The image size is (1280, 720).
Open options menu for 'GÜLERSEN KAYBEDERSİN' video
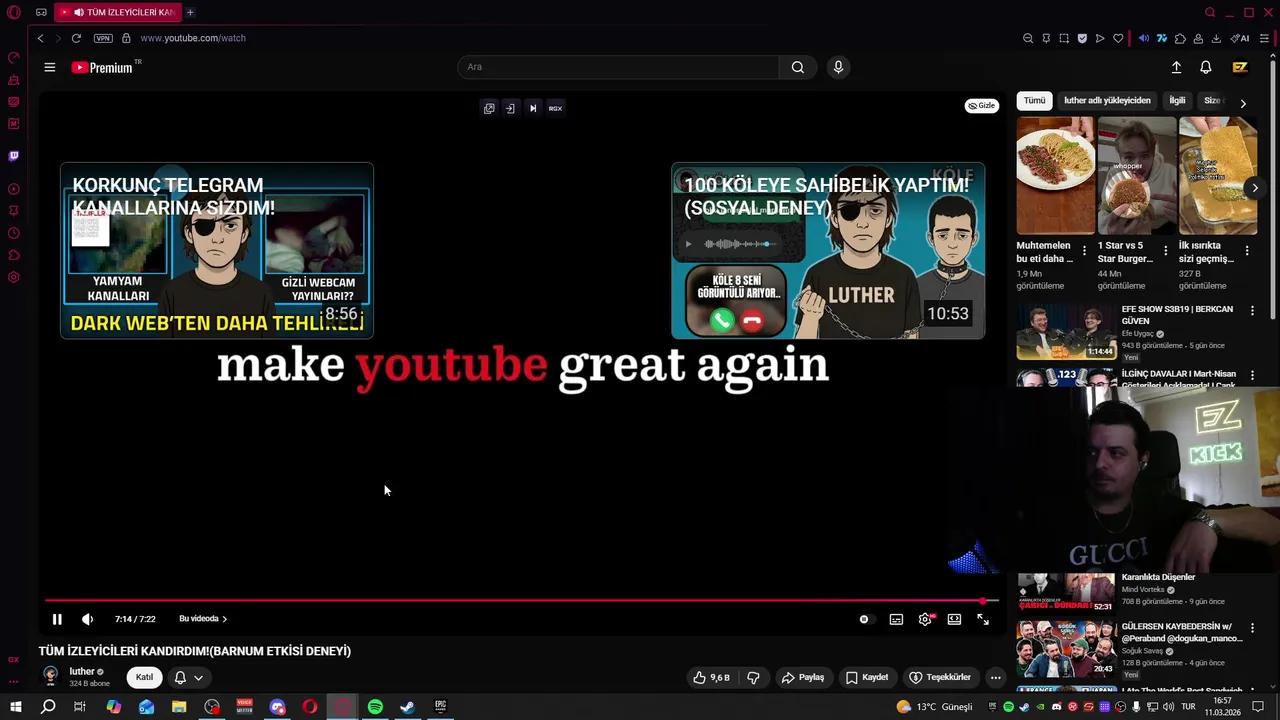pos(1252,628)
